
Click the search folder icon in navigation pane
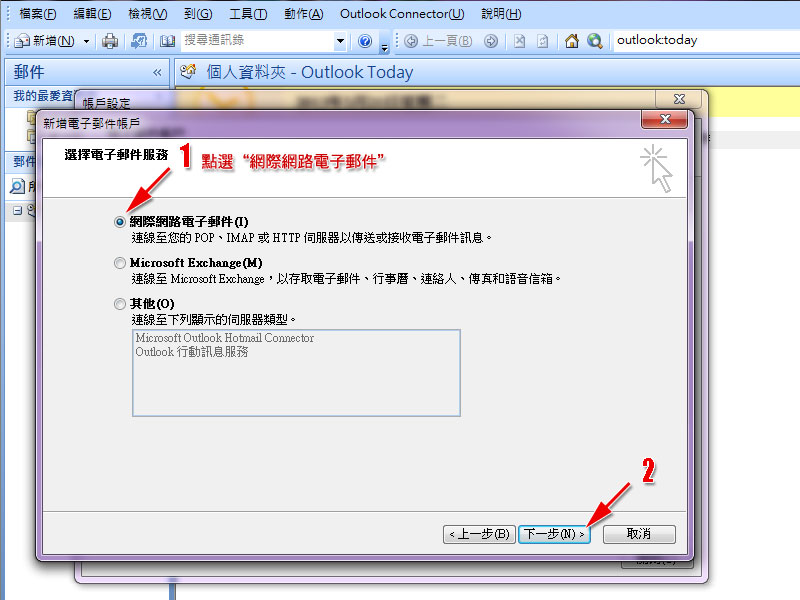[17, 186]
